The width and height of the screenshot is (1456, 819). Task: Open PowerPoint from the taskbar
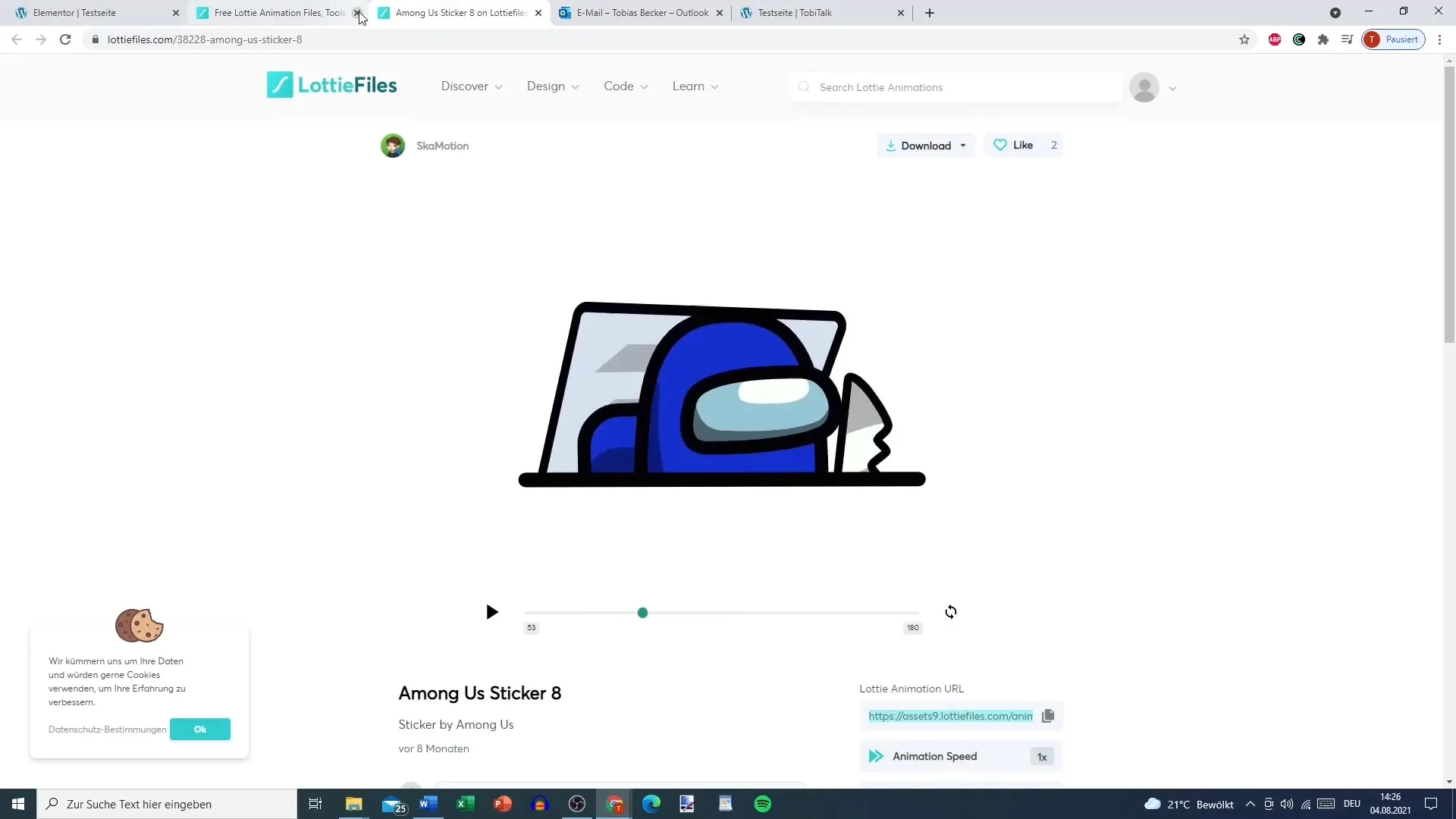tap(503, 804)
